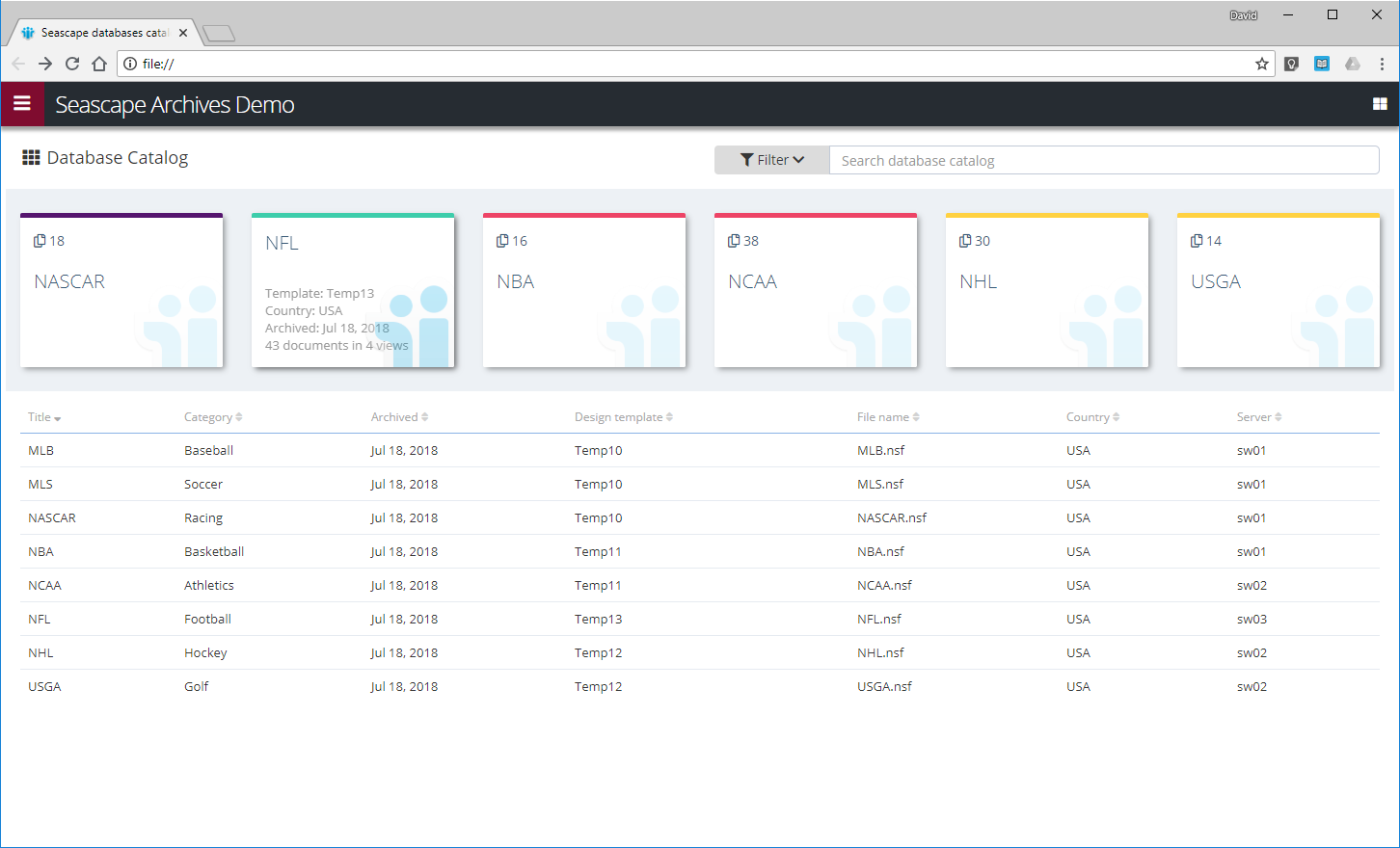Open the NHL database card
1400x848 pixels.
pos(1047,290)
